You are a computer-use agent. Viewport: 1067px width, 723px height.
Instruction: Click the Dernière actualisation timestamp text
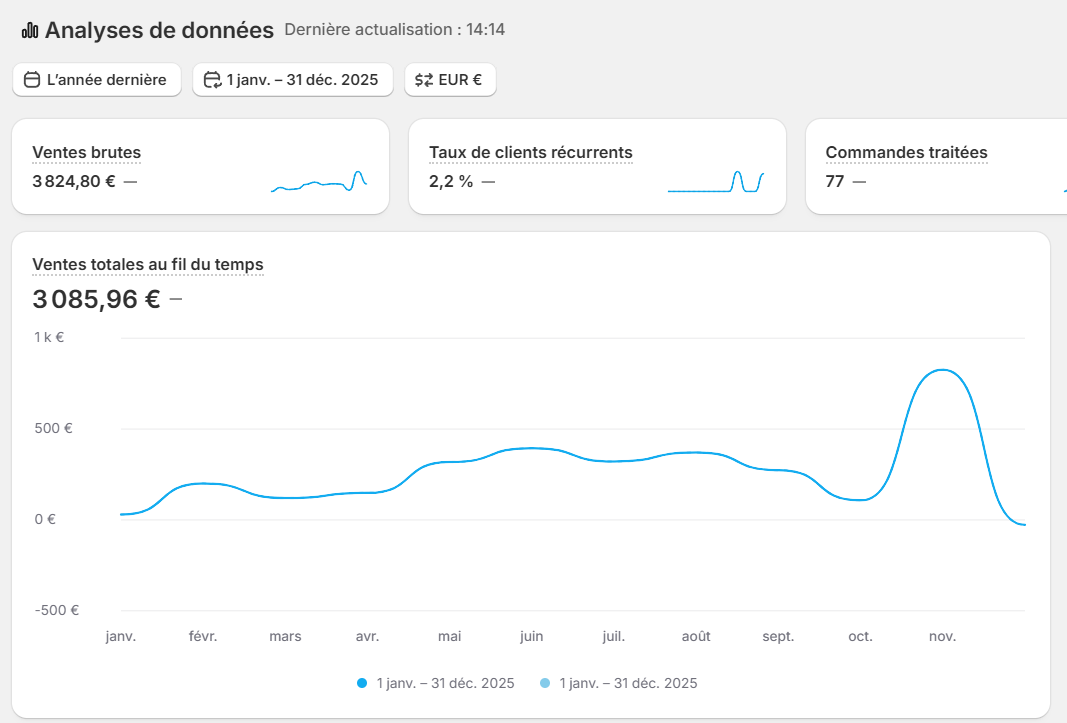394,30
